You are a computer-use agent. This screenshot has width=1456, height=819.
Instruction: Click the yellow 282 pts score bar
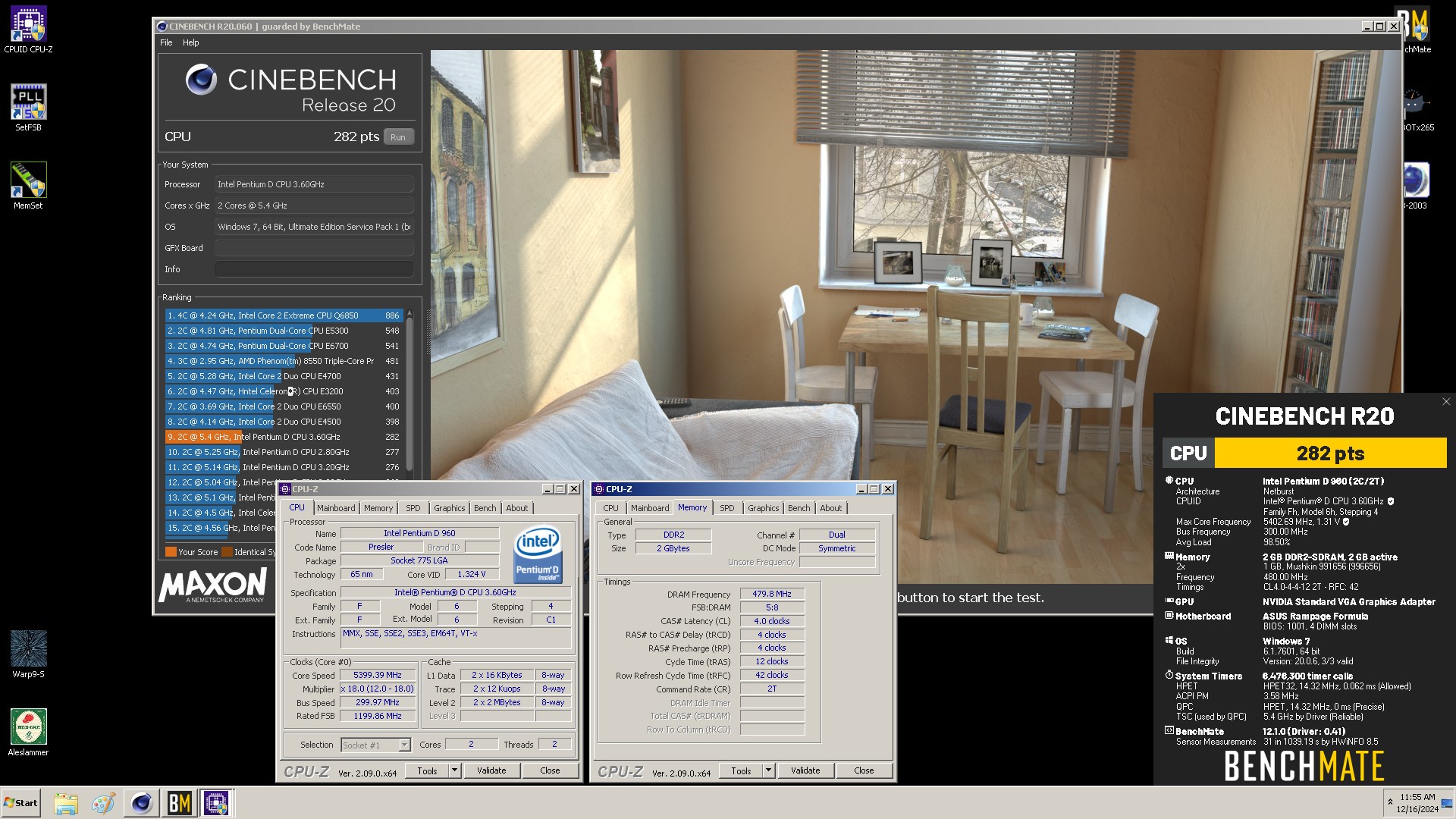[1330, 453]
